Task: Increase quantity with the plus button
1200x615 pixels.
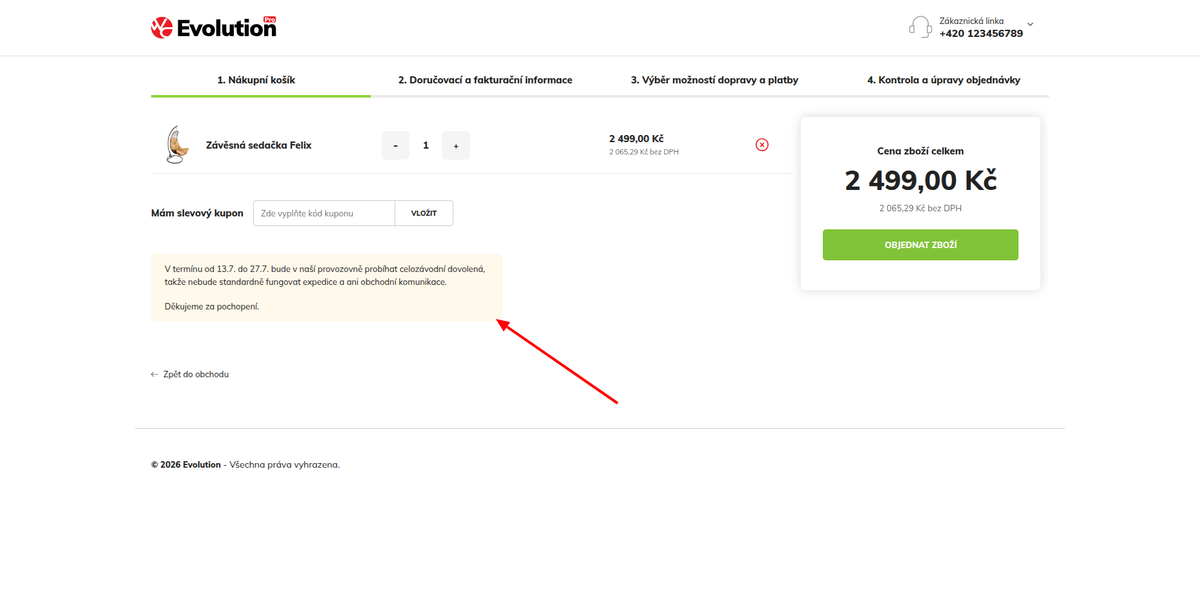Action: 456,145
